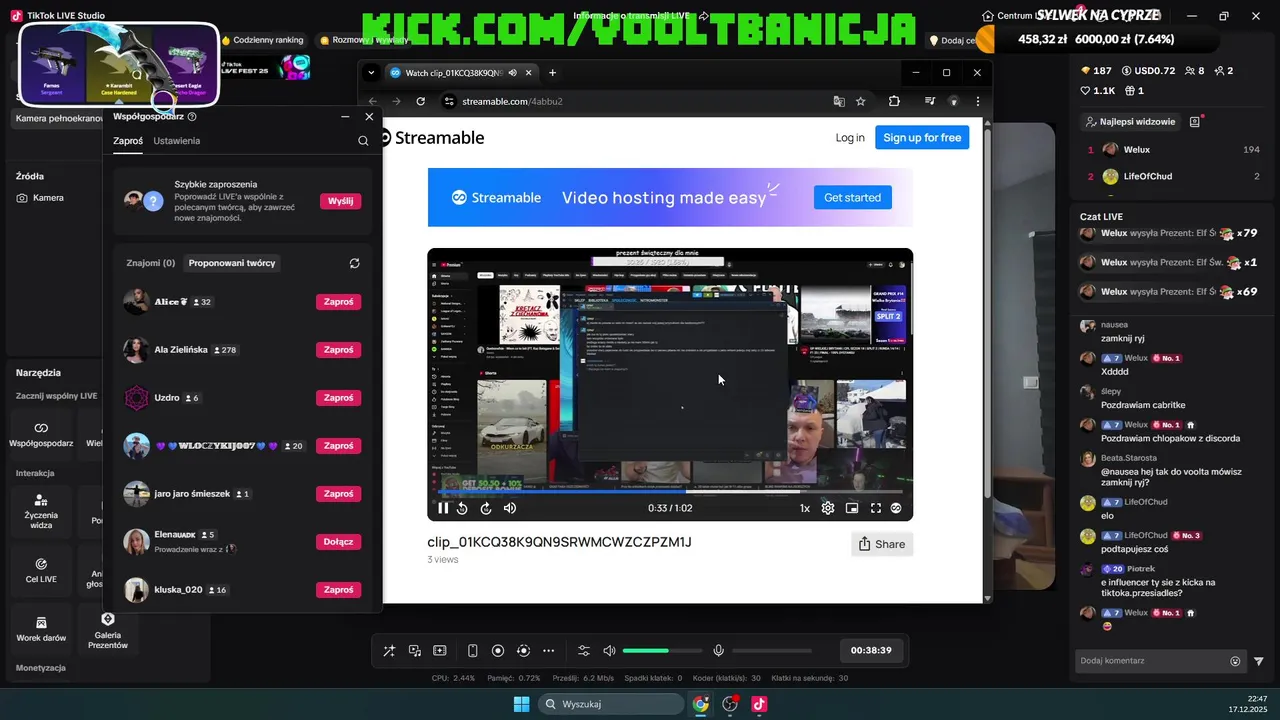Refresh the proposed creators list

(354, 263)
